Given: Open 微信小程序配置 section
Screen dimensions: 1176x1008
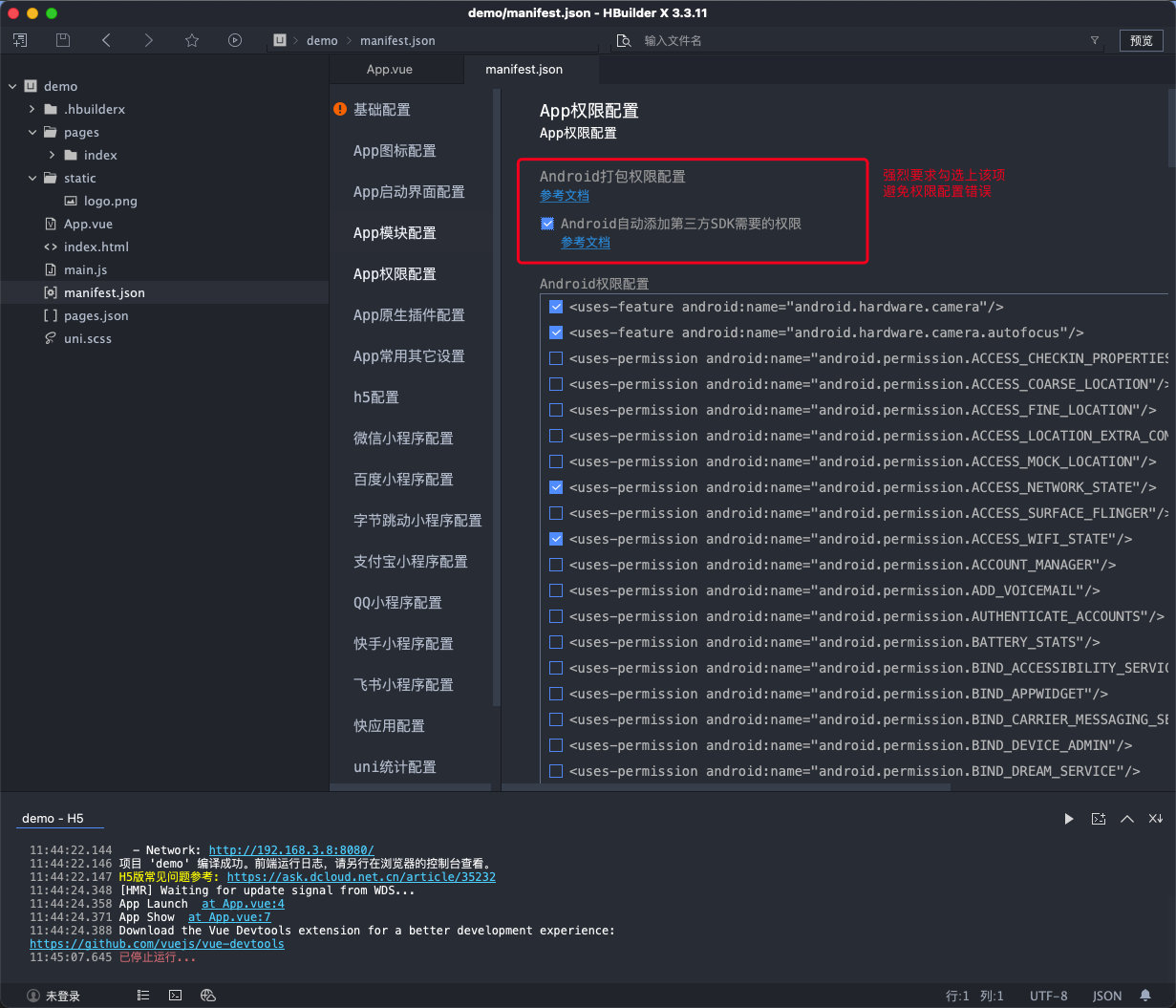Looking at the screenshot, I should [x=403, y=439].
